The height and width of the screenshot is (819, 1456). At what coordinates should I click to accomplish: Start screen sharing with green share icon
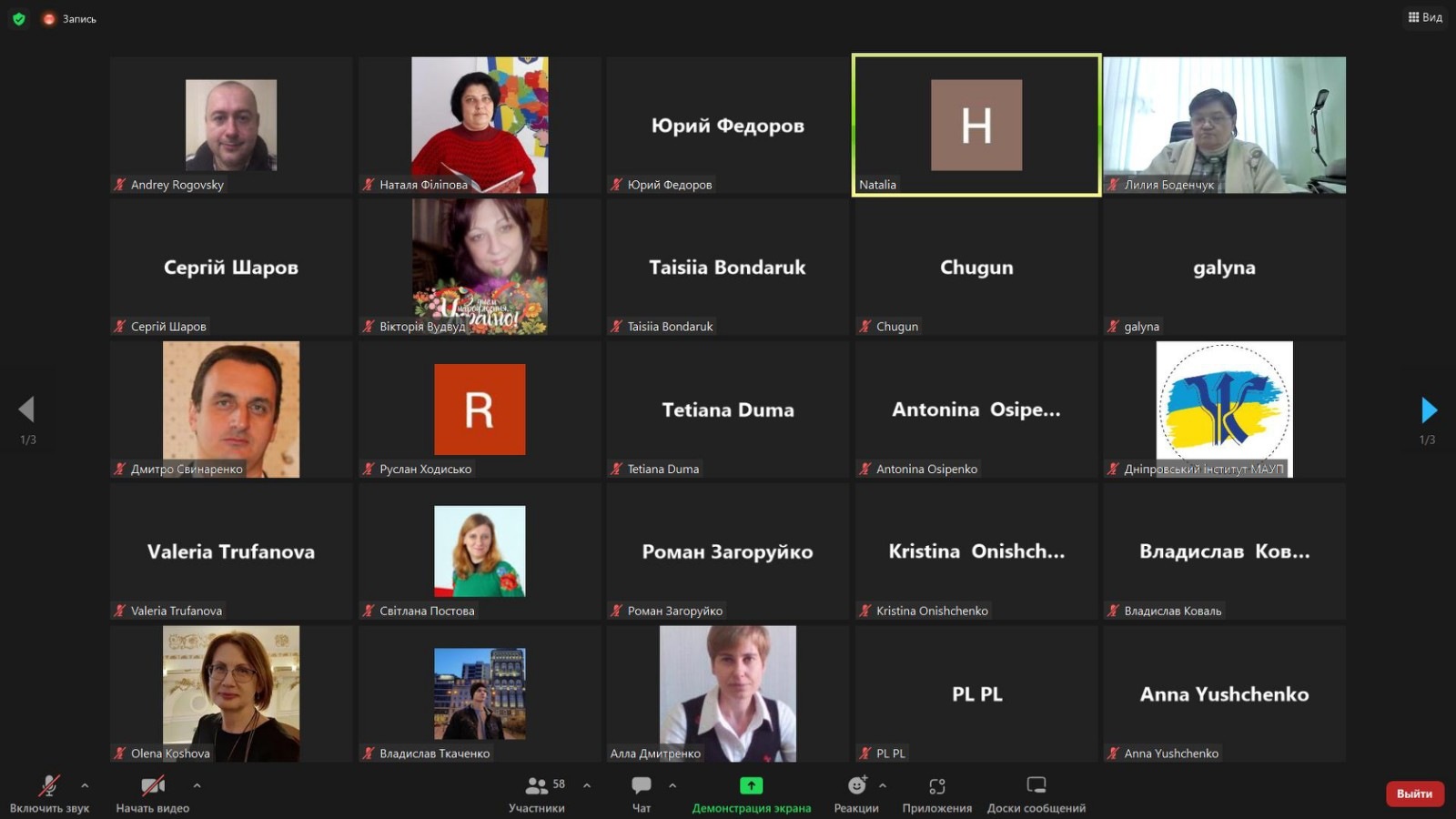(751, 785)
